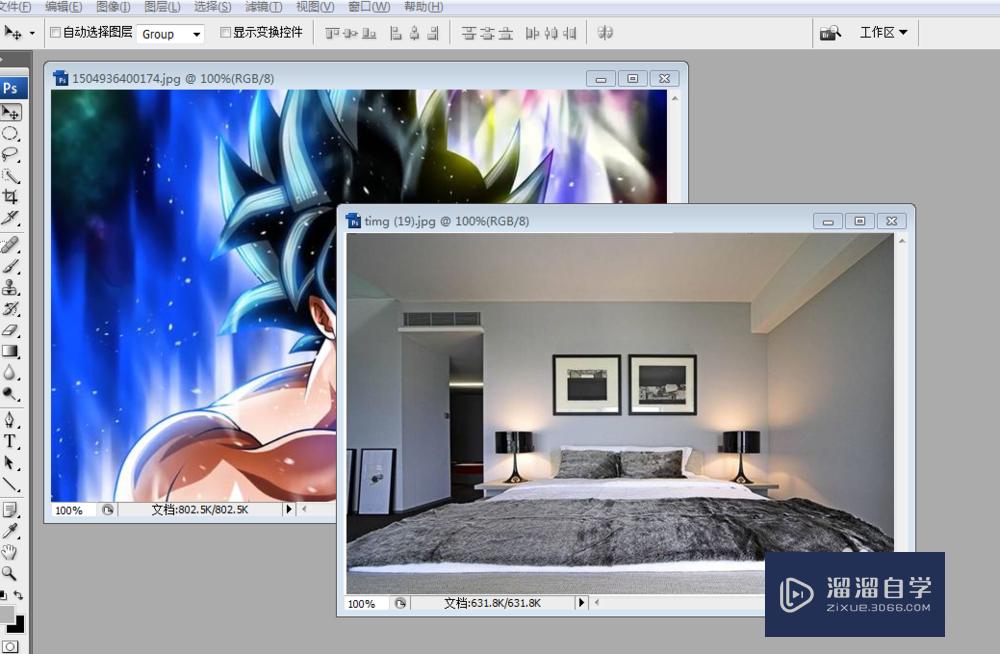The width and height of the screenshot is (1000, 654).
Task: Click the Ps logo atop the toolbox
Action: 13,88
